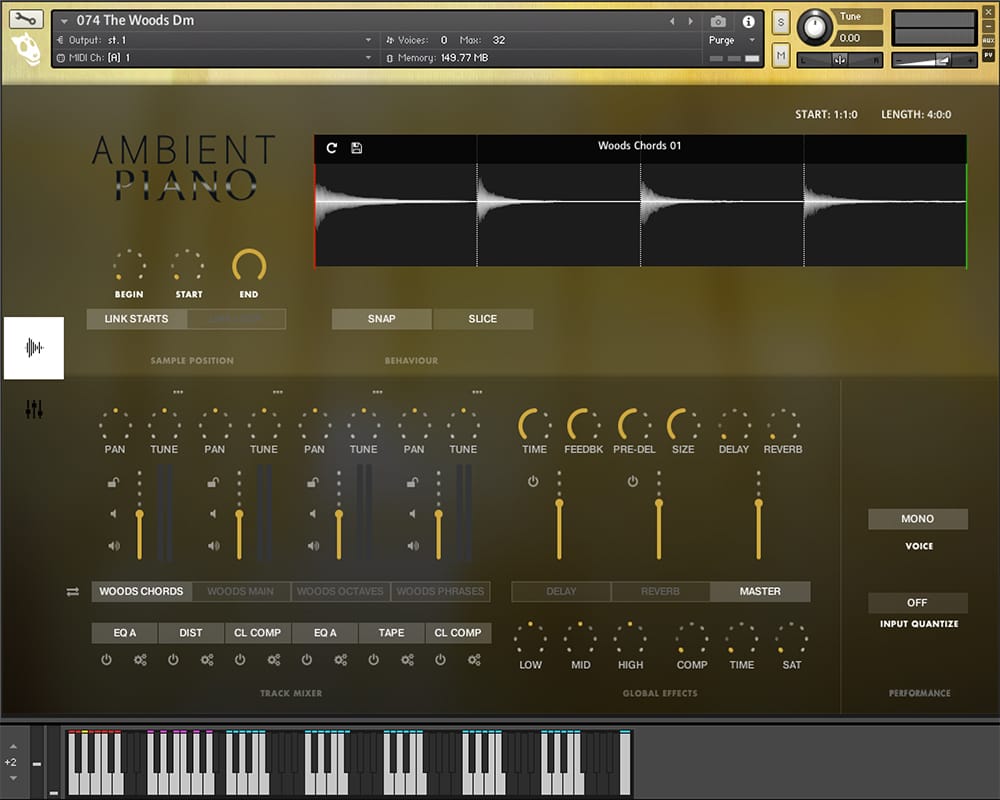1000x800 pixels.
Task: Click the first track's volume fader
Action: 139,516
